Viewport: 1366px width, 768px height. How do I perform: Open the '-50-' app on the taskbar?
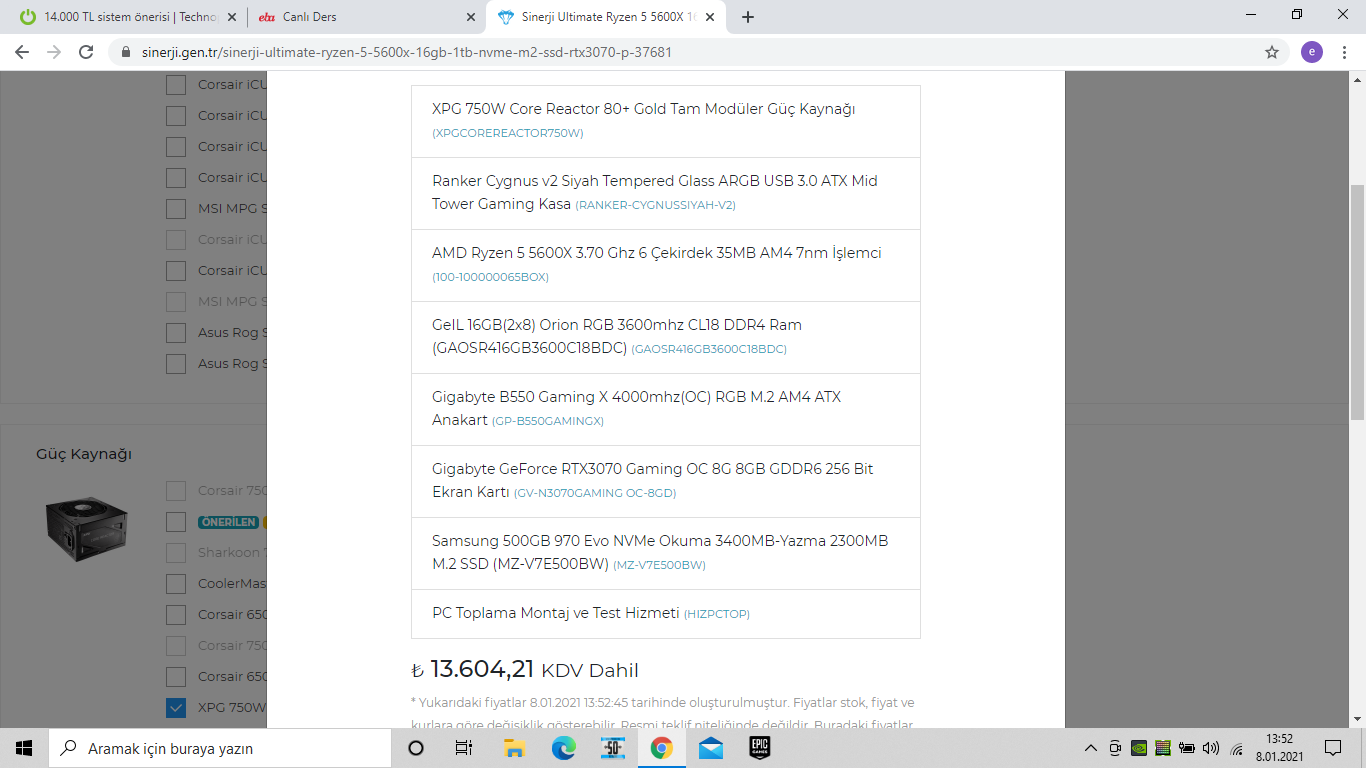[612, 748]
